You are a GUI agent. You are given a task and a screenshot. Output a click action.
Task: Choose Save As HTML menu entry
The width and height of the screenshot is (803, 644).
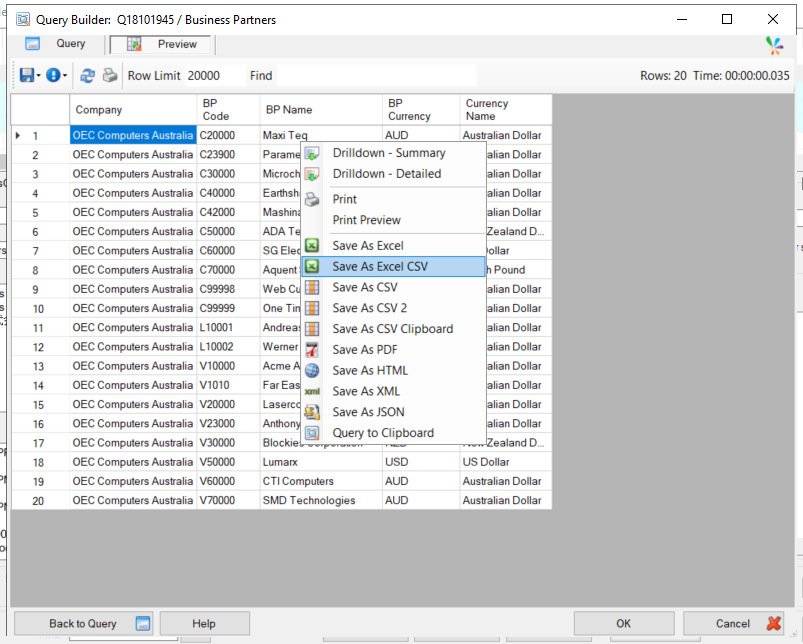(x=393, y=371)
